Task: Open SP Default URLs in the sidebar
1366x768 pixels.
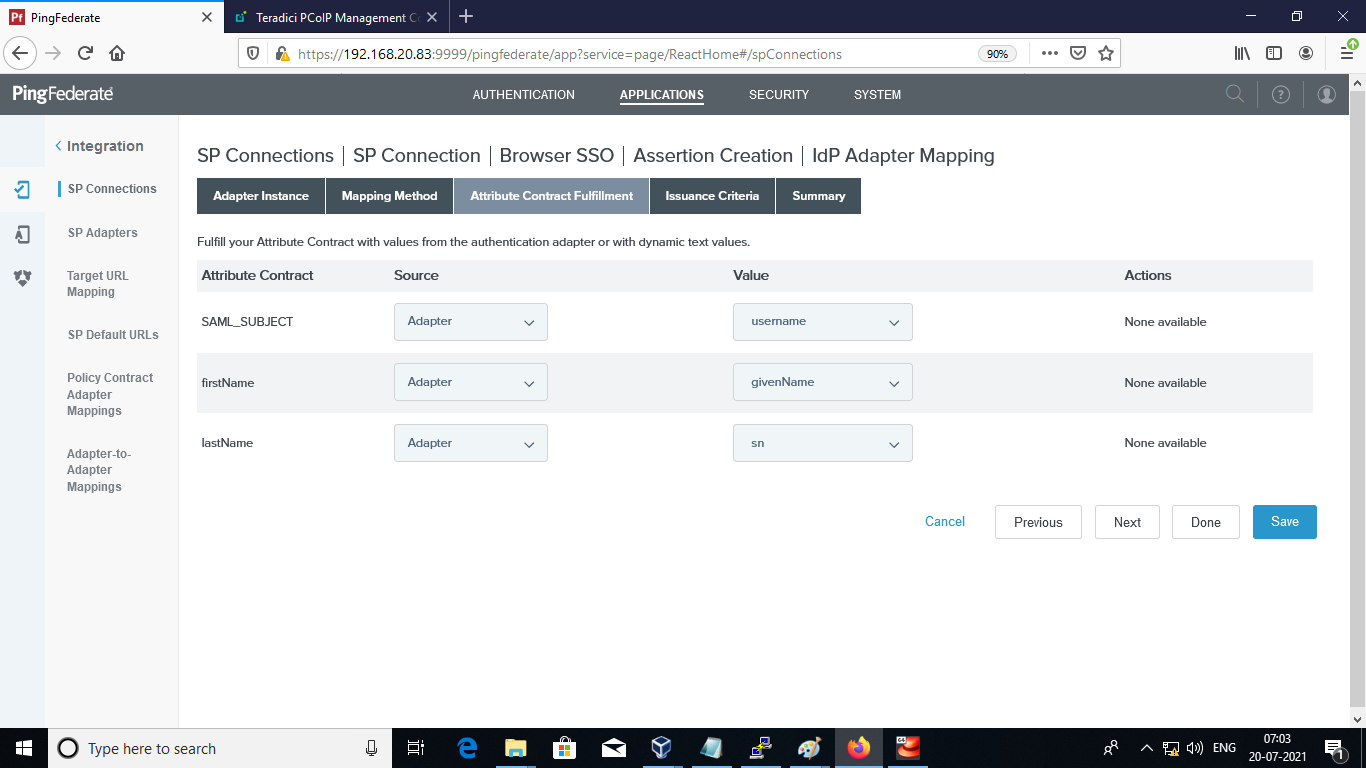Action: click(x=113, y=335)
